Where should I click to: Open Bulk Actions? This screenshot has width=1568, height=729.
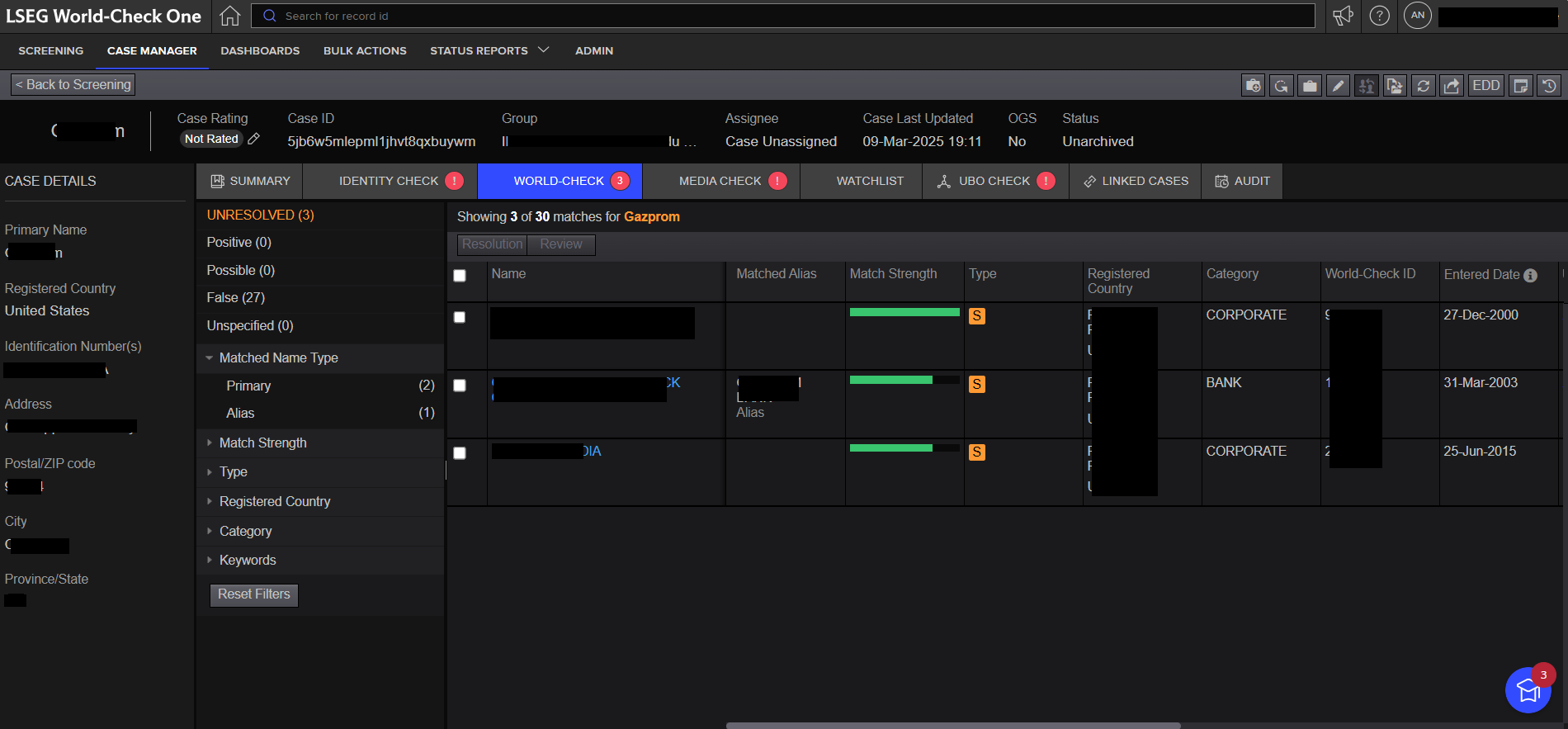365,50
